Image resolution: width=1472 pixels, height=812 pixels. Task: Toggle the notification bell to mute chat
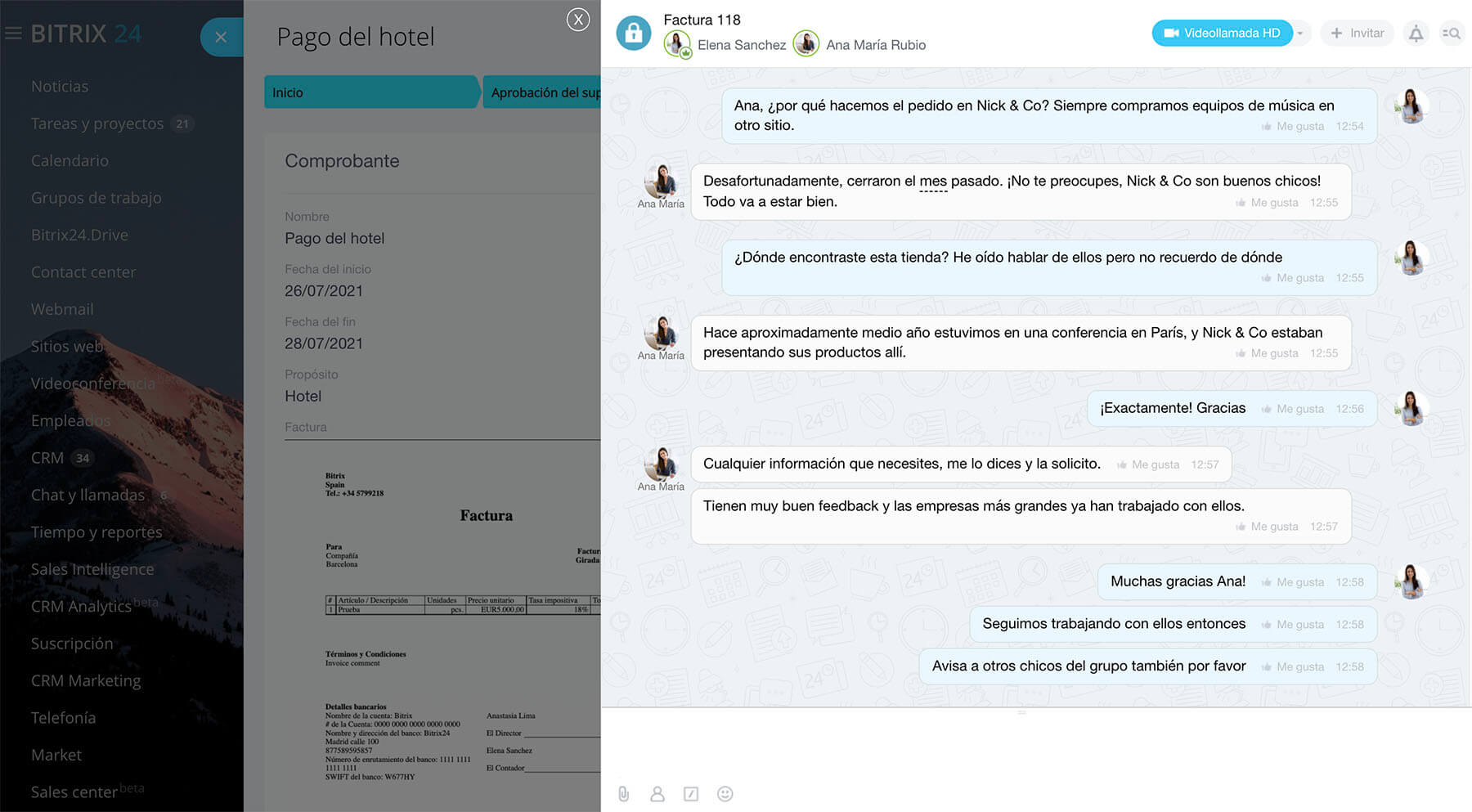tap(1416, 34)
